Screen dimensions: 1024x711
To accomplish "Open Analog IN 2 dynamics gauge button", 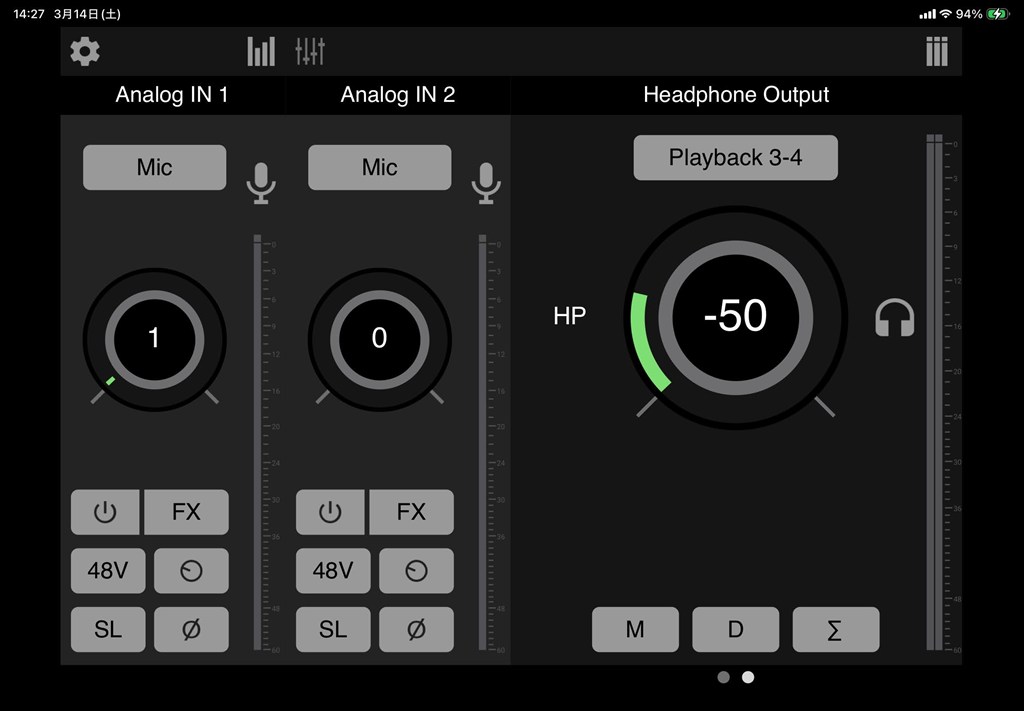I will point(416,570).
